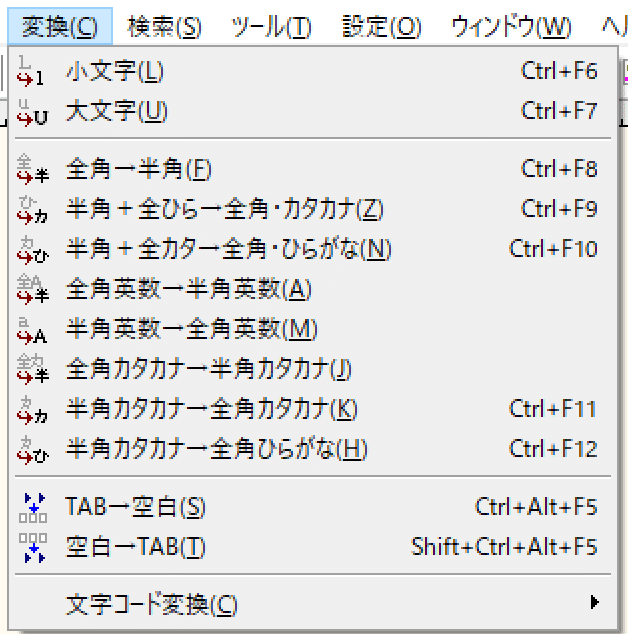Click the Ctrl+F8 shortcut text
Viewport: 628px width, 634px height.
click(x=559, y=169)
